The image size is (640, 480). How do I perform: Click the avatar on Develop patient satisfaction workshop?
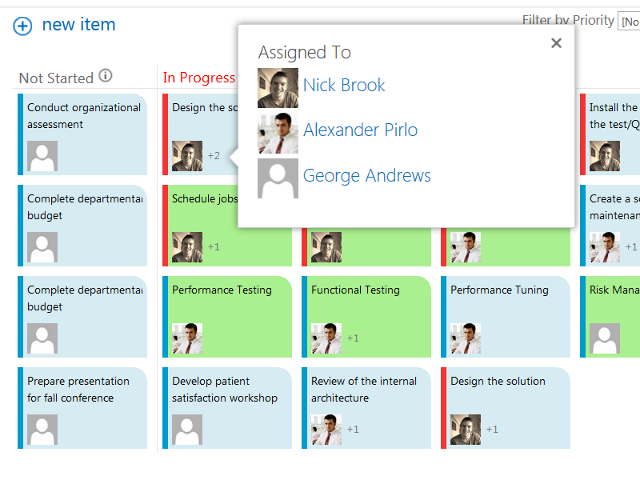[187, 429]
